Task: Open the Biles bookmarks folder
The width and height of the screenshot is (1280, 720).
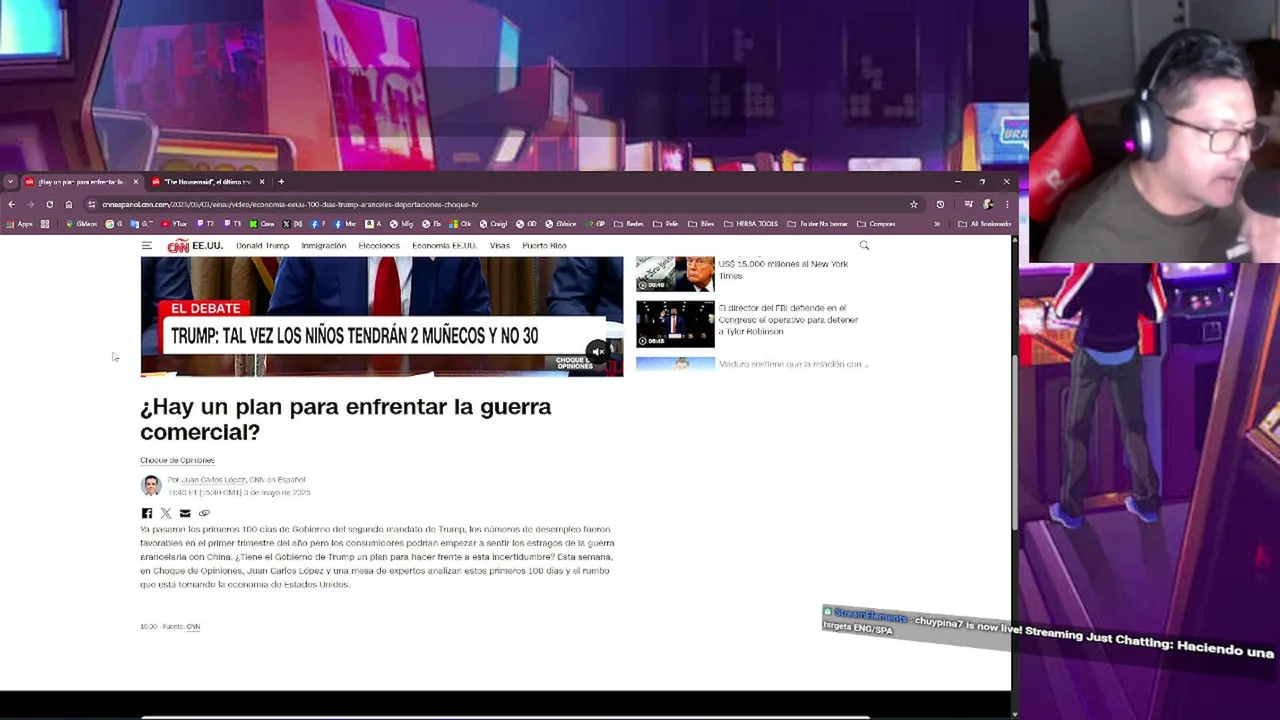Action: tap(701, 224)
